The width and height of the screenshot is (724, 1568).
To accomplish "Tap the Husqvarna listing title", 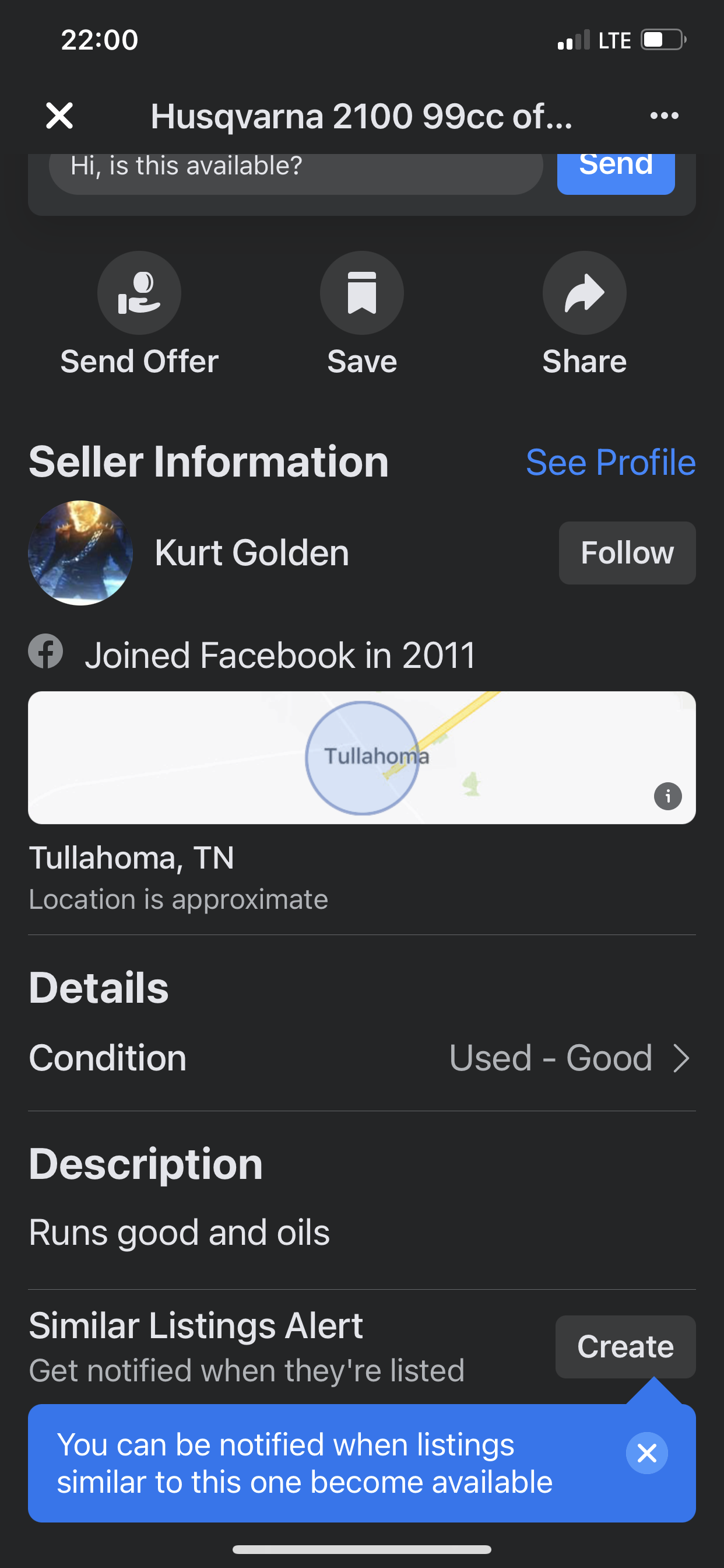I will pyautogui.click(x=361, y=116).
